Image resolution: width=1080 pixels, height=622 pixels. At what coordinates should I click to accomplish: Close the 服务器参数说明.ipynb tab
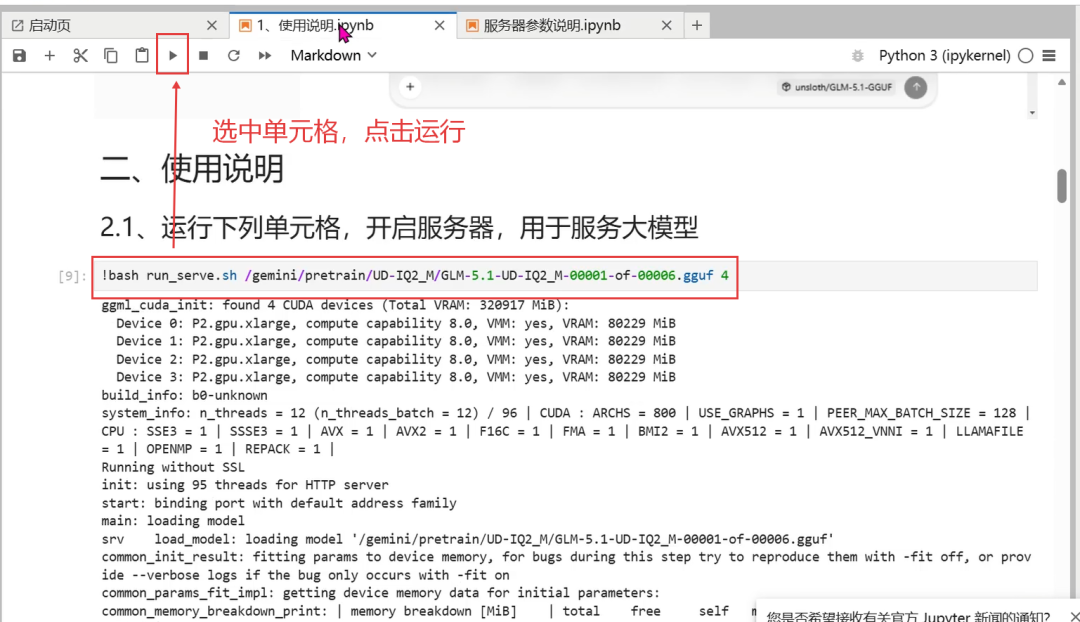click(x=666, y=25)
